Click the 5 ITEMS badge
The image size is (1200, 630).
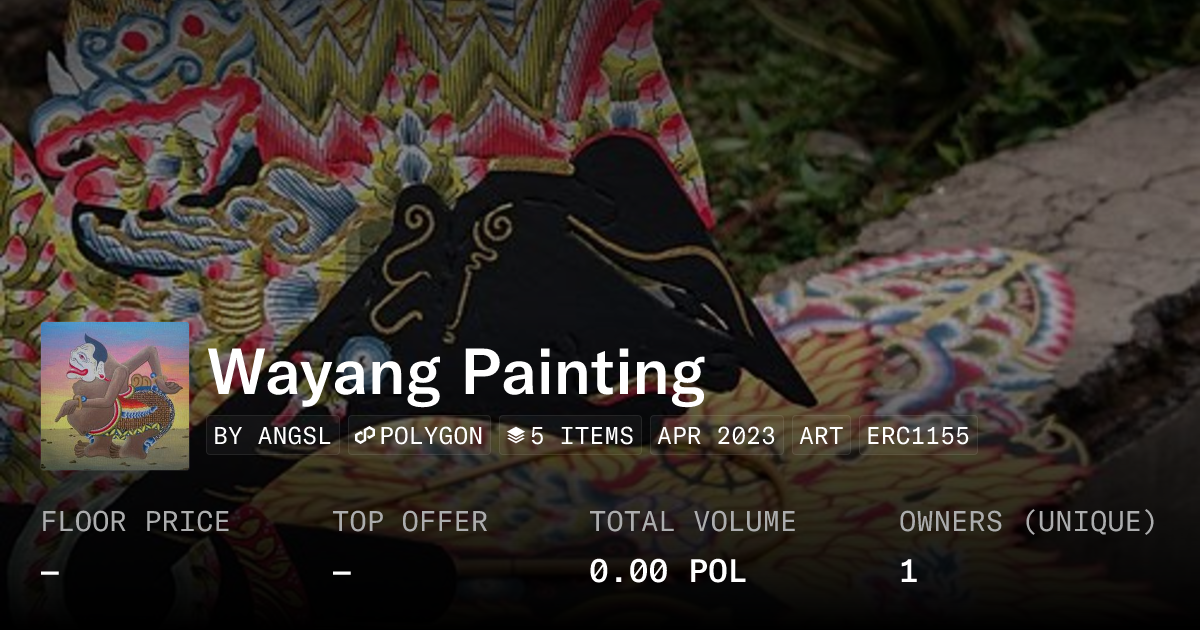coord(571,436)
